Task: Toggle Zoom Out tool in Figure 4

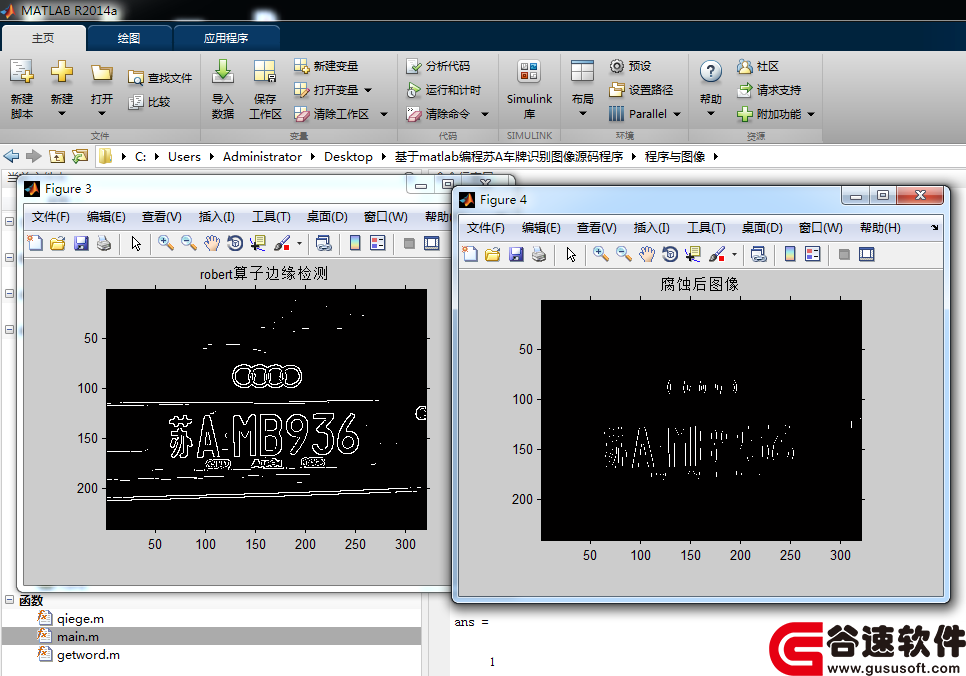Action: click(623, 255)
